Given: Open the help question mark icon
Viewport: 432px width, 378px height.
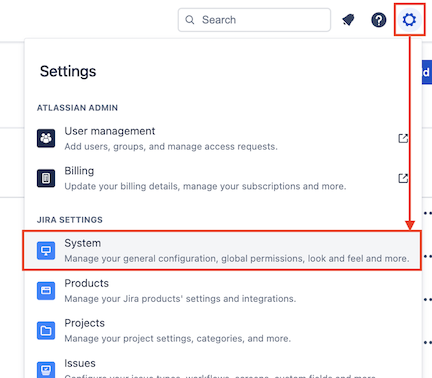Looking at the screenshot, I should pyautogui.click(x=379, y=20).
